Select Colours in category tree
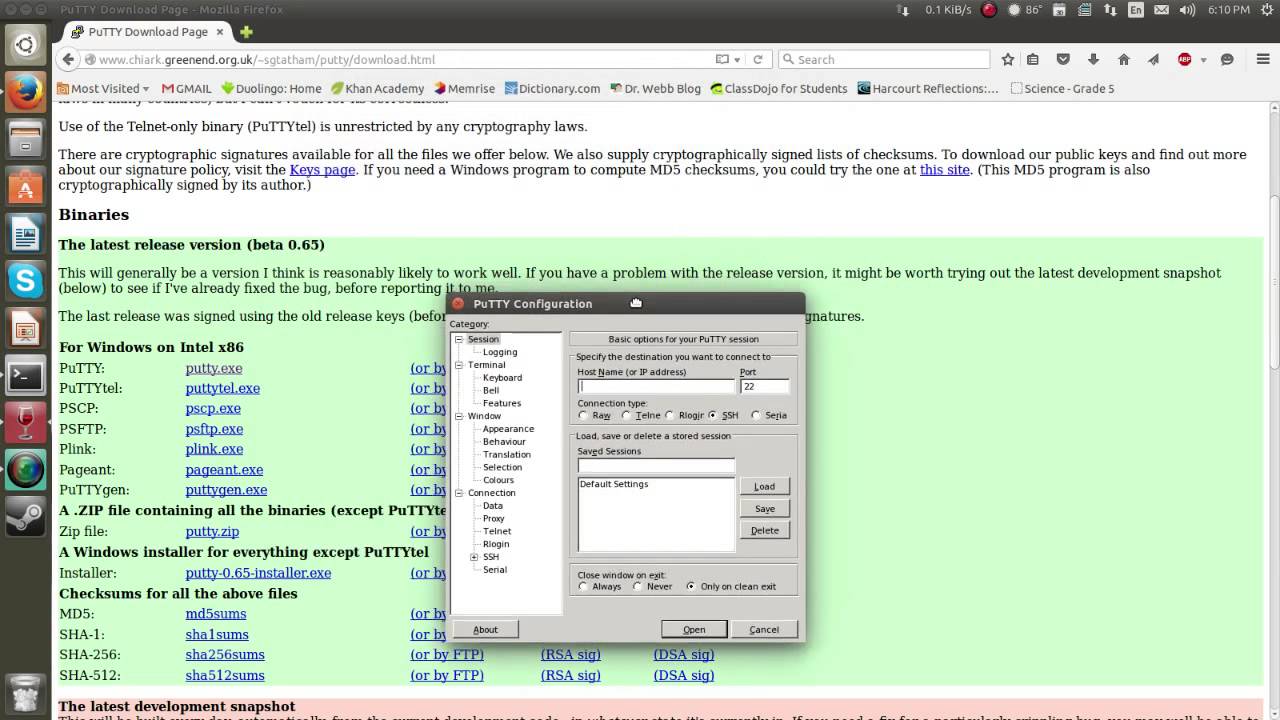 click(498, 480)
